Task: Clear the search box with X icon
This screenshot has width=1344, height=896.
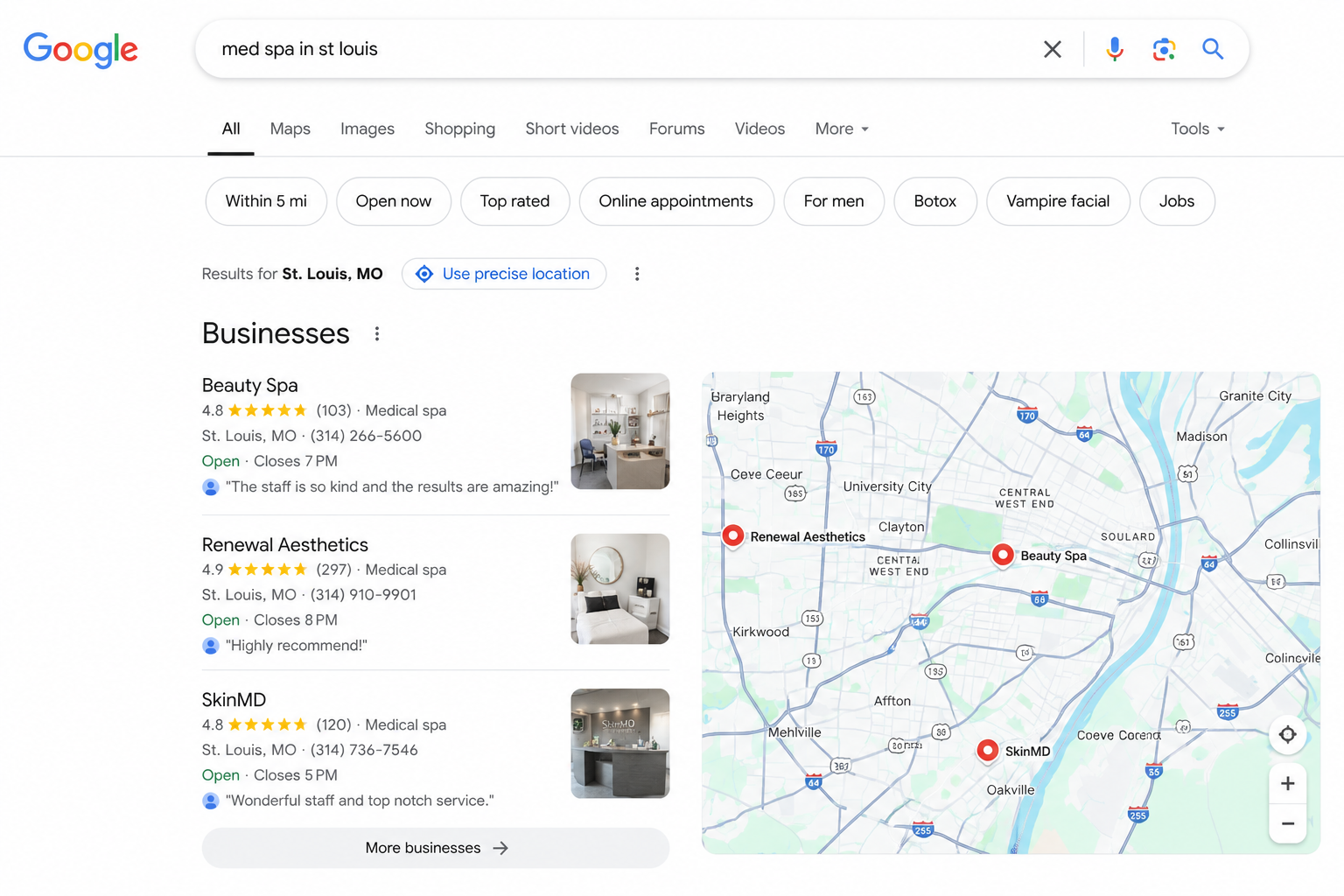Action: tap(1052, 49)
